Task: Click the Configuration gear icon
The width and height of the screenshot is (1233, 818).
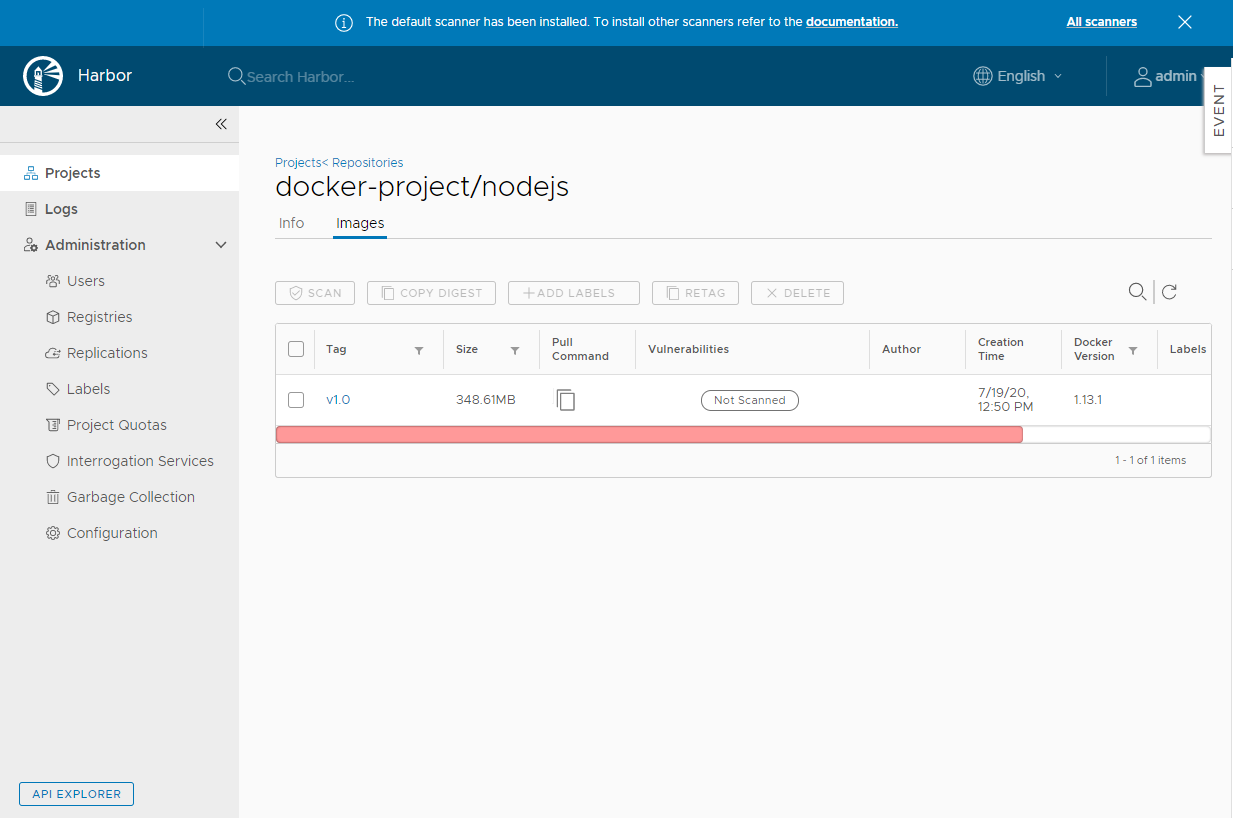Action: tap(53, 533)
